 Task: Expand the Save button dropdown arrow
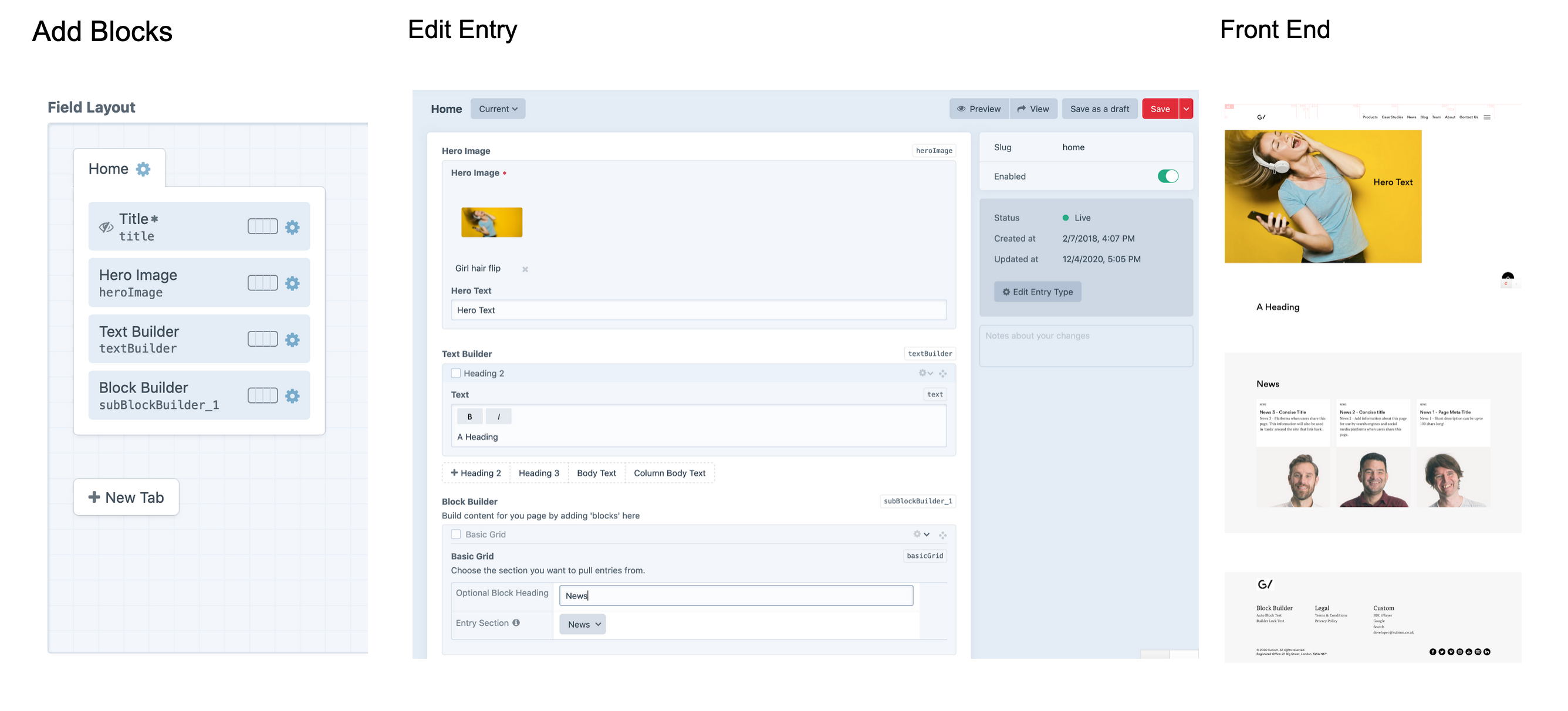pyautogui.click(x=1186, y=109)
